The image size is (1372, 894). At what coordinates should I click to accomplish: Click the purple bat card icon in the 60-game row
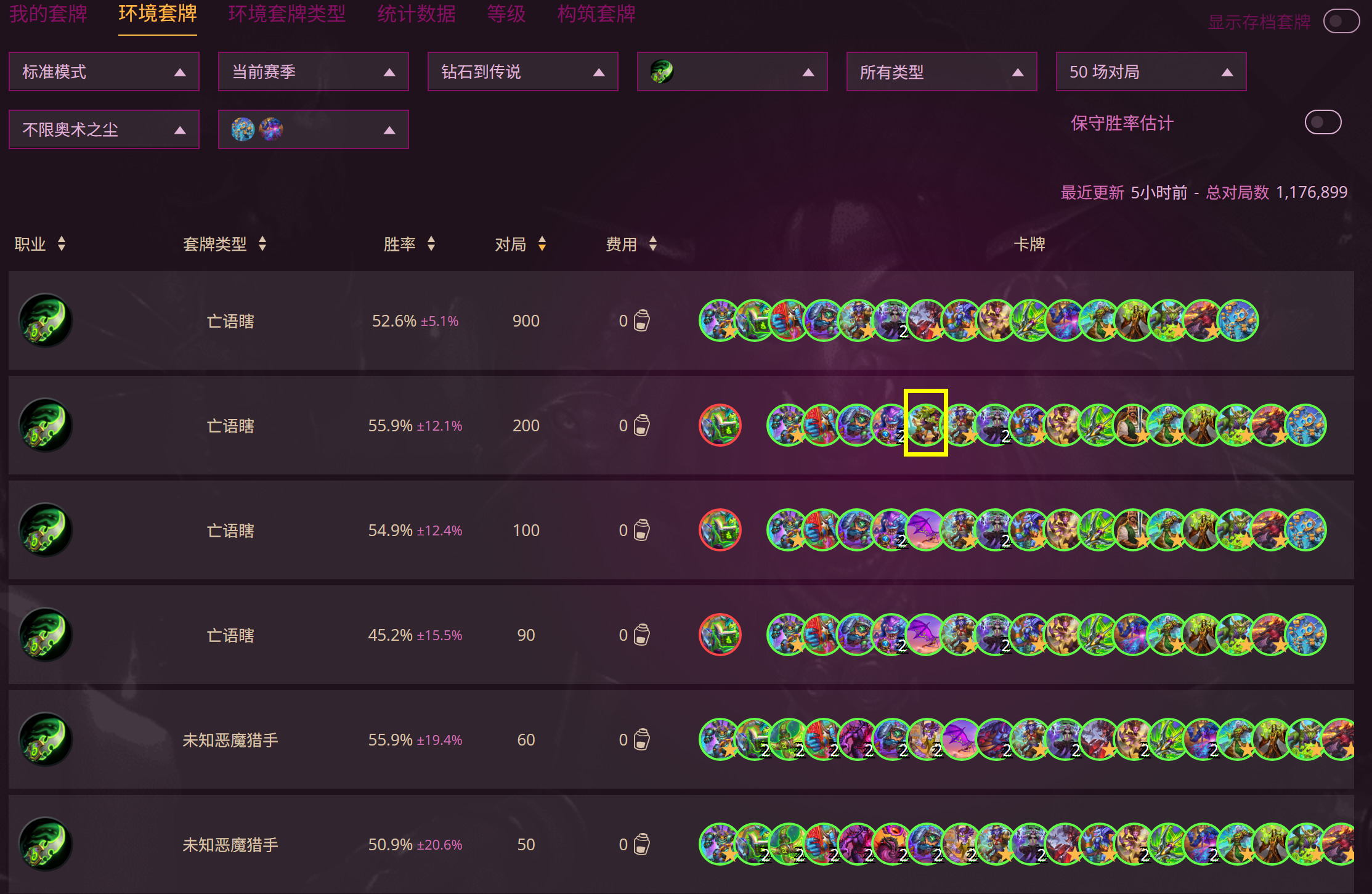click(x=961, y=739)
